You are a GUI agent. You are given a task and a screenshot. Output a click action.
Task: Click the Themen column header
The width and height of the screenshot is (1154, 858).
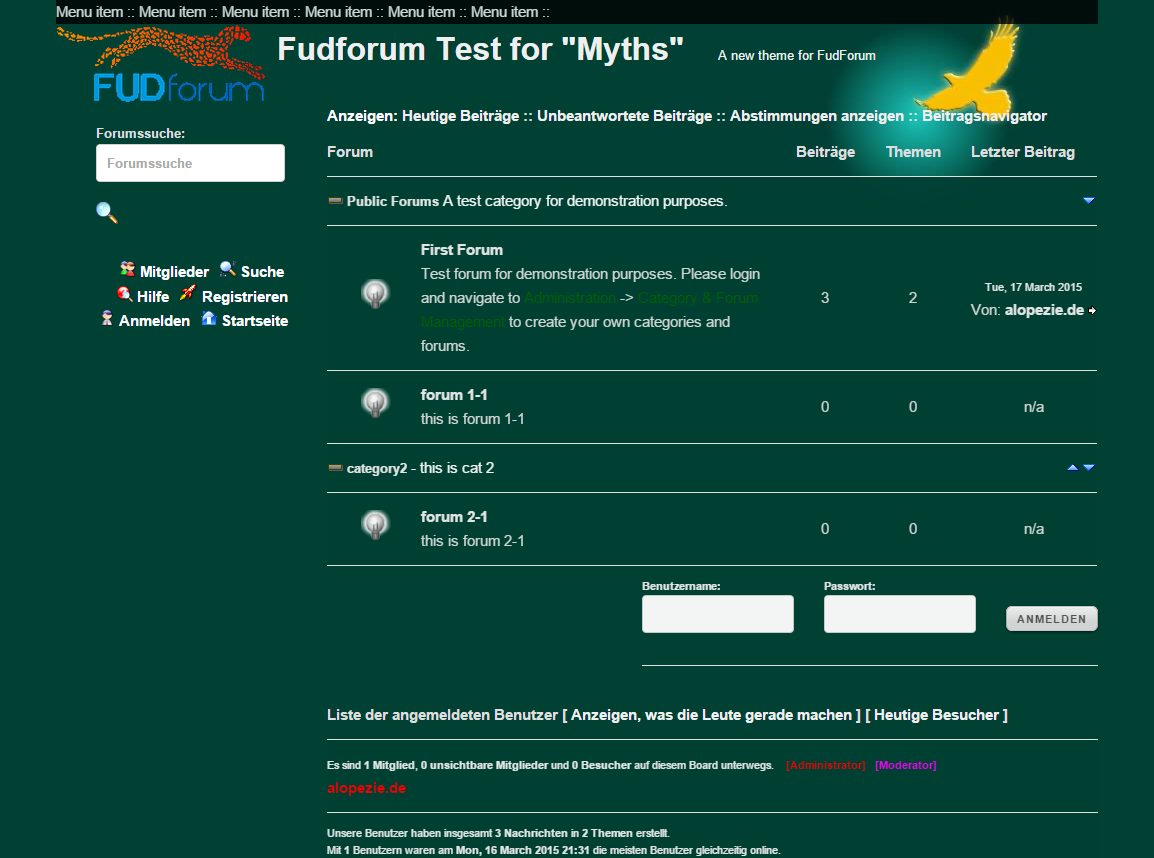point(913,152)
